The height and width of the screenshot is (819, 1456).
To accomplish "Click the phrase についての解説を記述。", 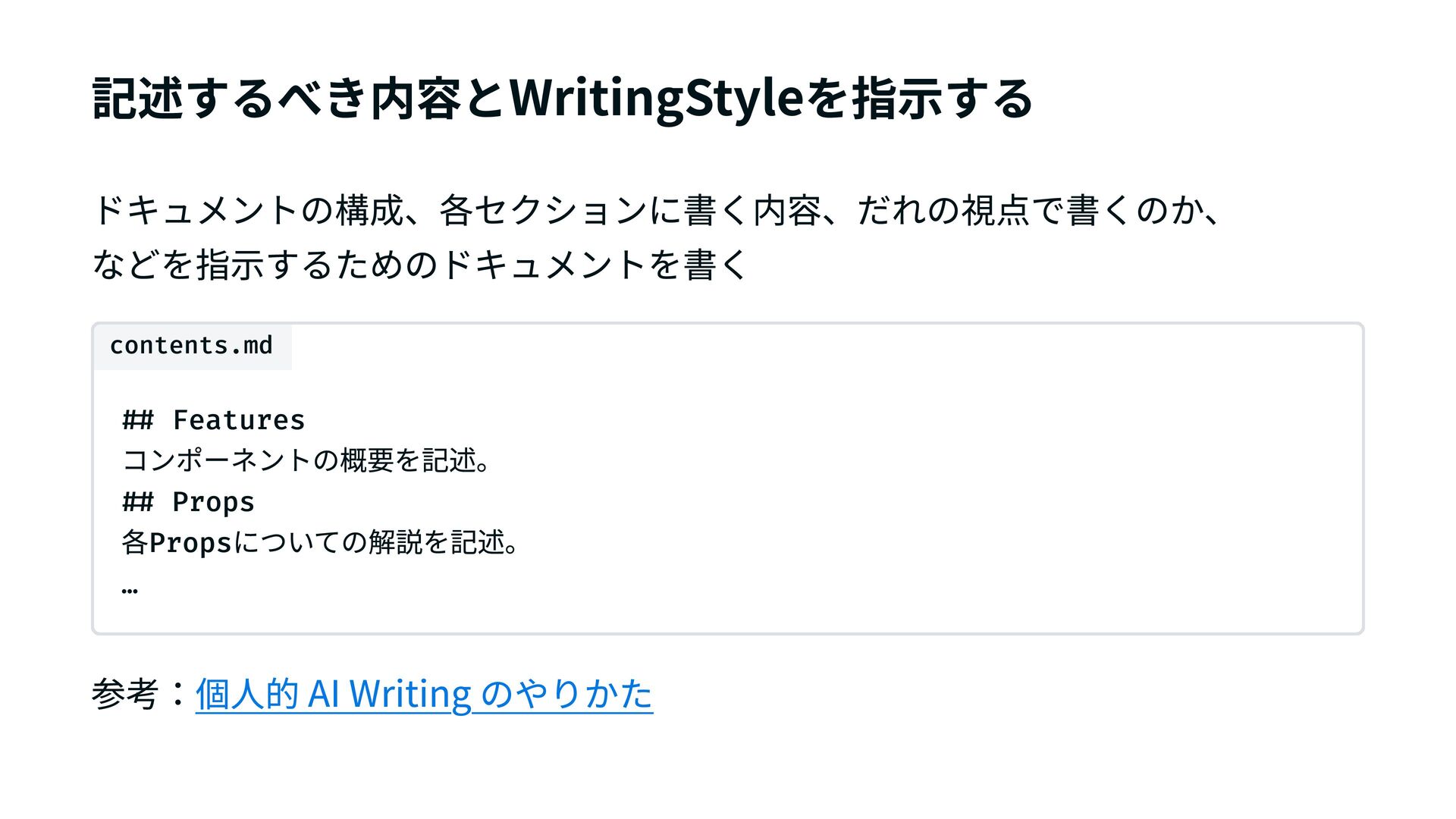I will pyautogui.click(x=376, y=543).
